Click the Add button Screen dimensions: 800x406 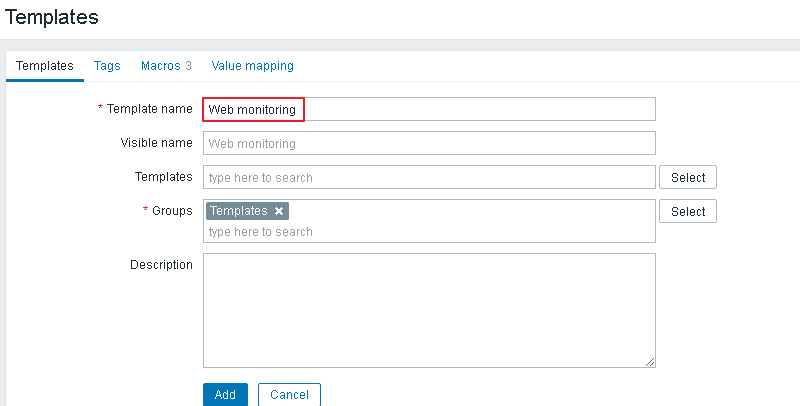pos(225,394)
